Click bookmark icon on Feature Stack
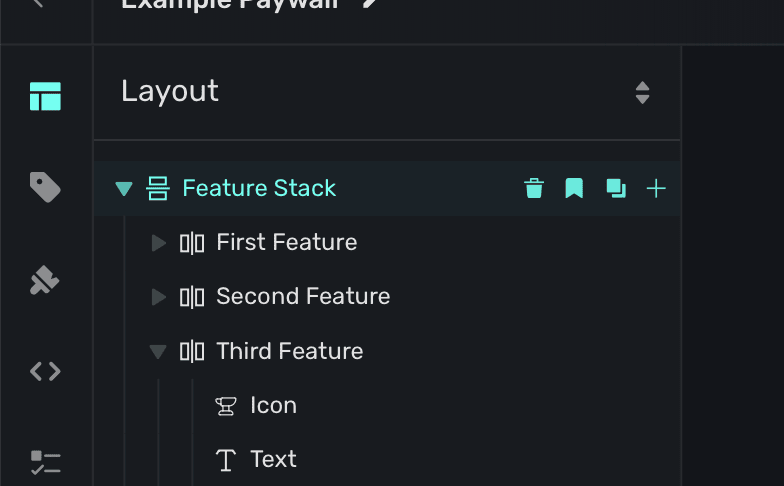Screen dimensions: 784x486 click(x=574, y=188)
